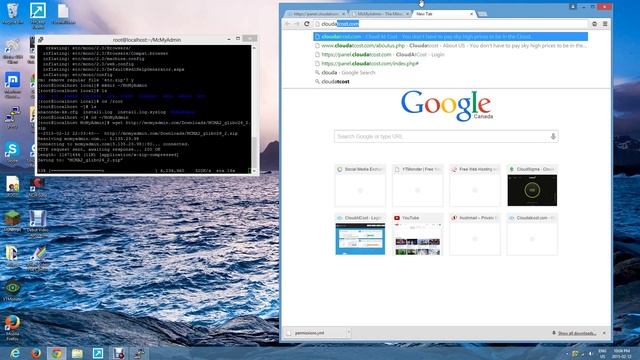Open the wireless client desktop shortcut
This screenshot has height=360, width=640.
[12, 51]
